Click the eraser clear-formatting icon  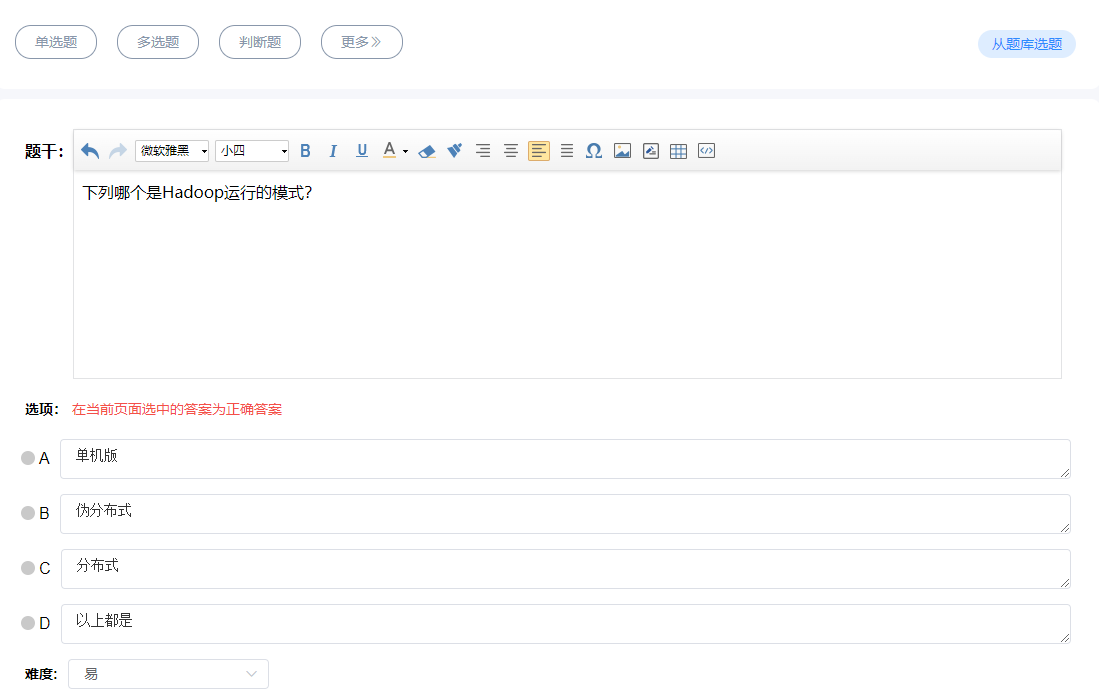427,151
